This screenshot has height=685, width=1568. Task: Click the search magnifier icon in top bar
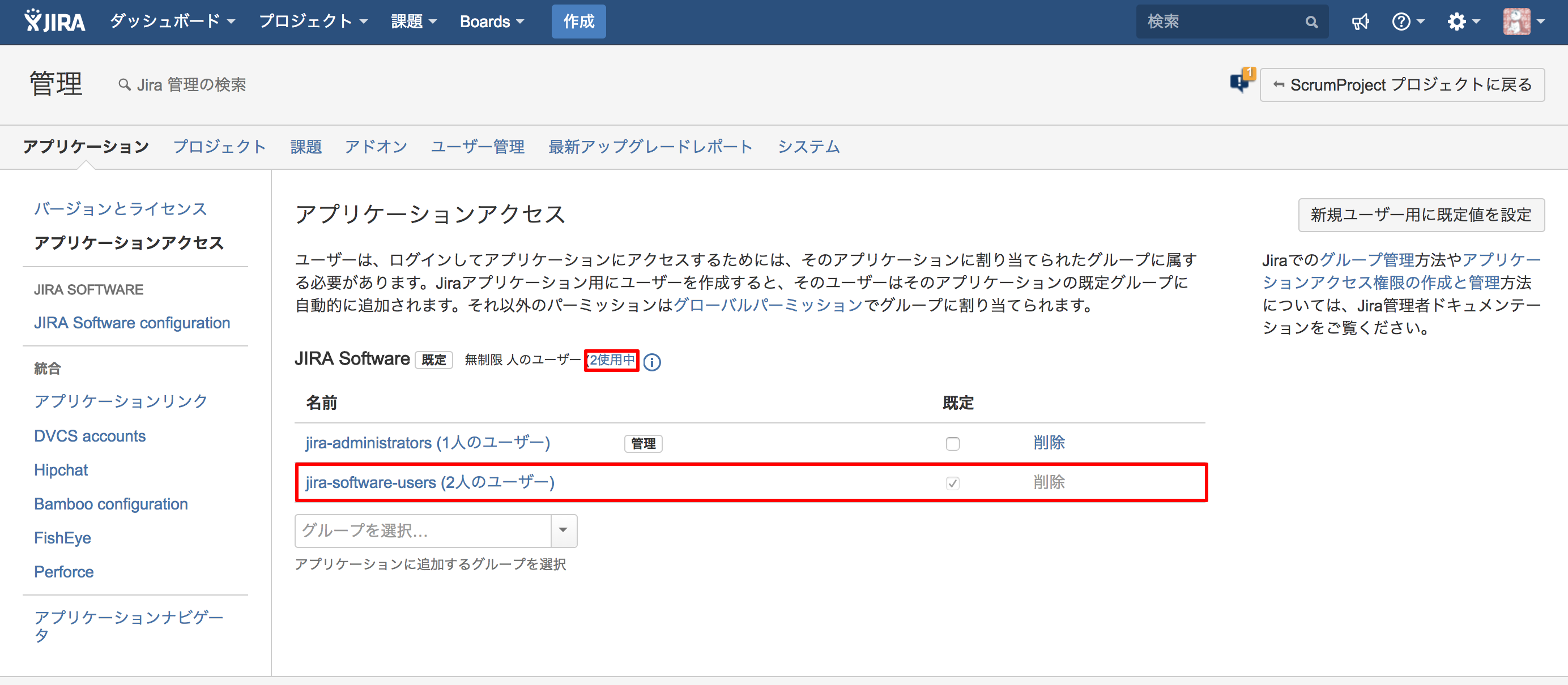[1311, 22]
